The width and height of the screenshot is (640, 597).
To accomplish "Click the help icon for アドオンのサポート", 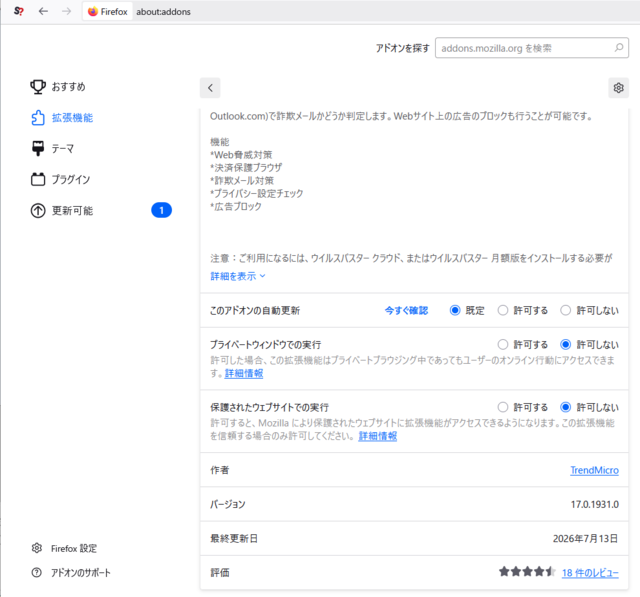I will [37, 573].
